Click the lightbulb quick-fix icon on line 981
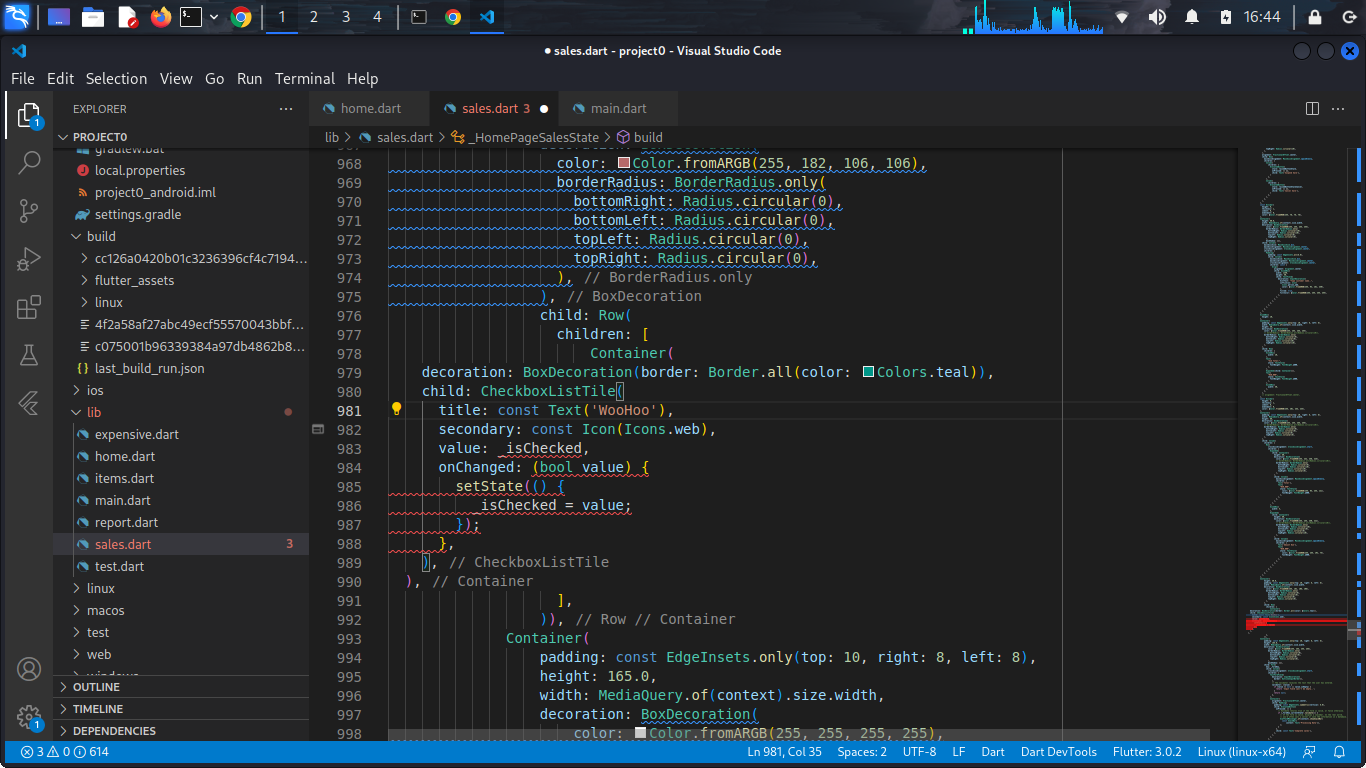Image resolution: width=1366 pixels, height=768 pixels. 396,409
